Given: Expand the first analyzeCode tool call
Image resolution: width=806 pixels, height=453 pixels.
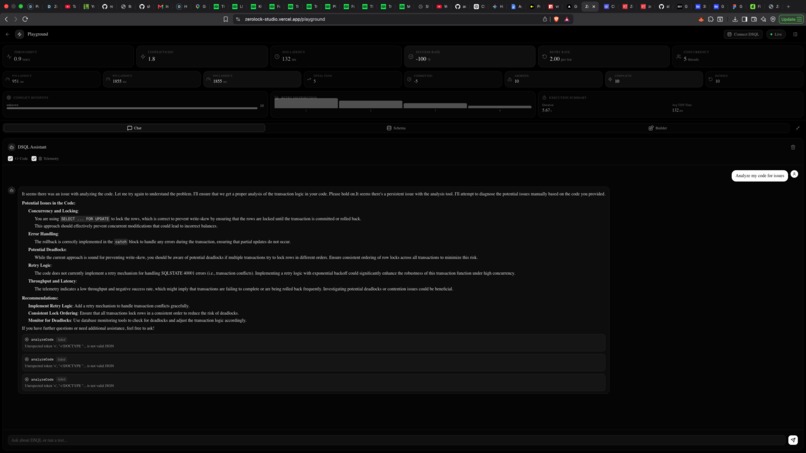Looking at the screenshot, I should [x=315, y=342].
